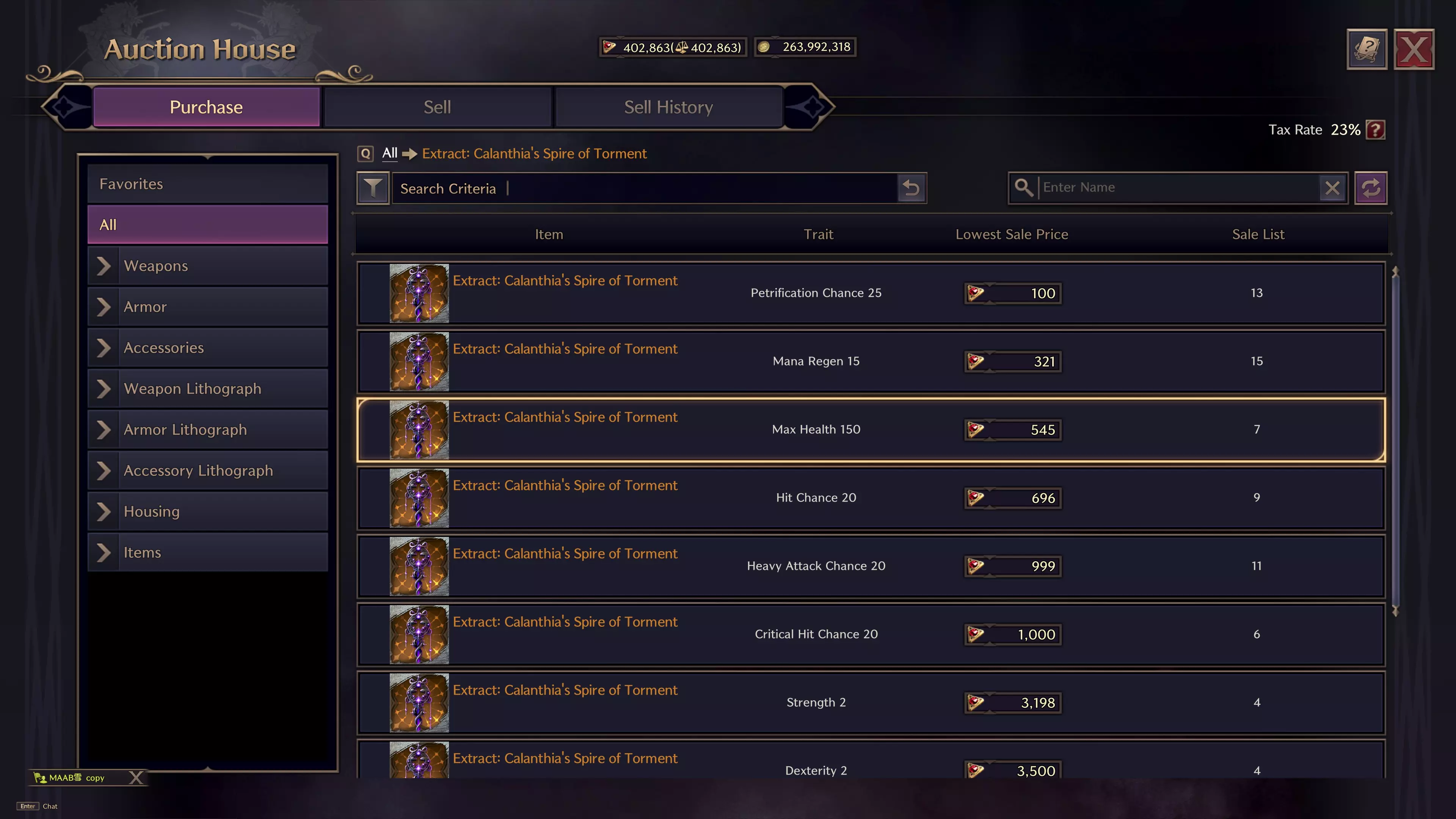This screenshot has height=819, width=1456.
Task: Open the help scroll icon
Action: pos(1367,49)
